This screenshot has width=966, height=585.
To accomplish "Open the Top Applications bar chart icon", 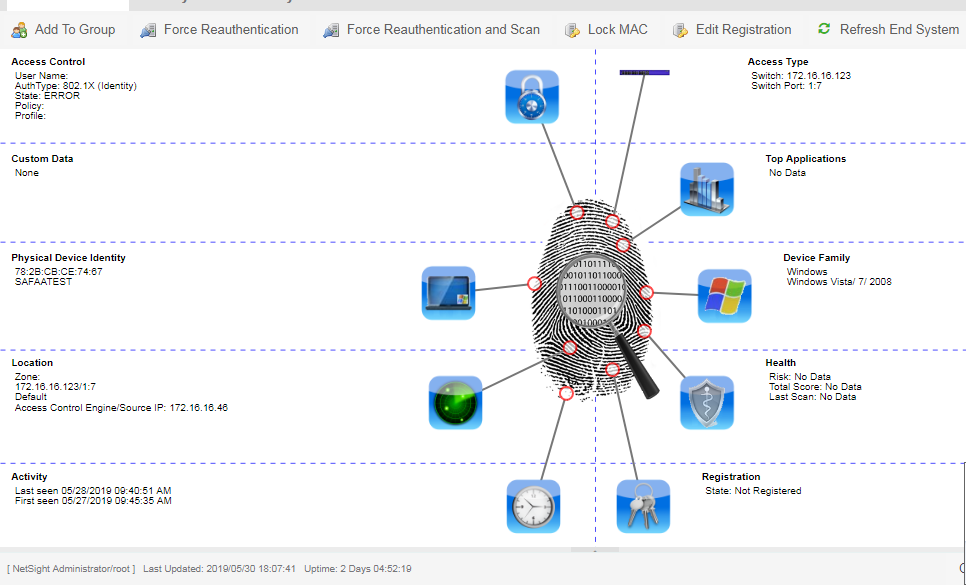I will point(706,189).
